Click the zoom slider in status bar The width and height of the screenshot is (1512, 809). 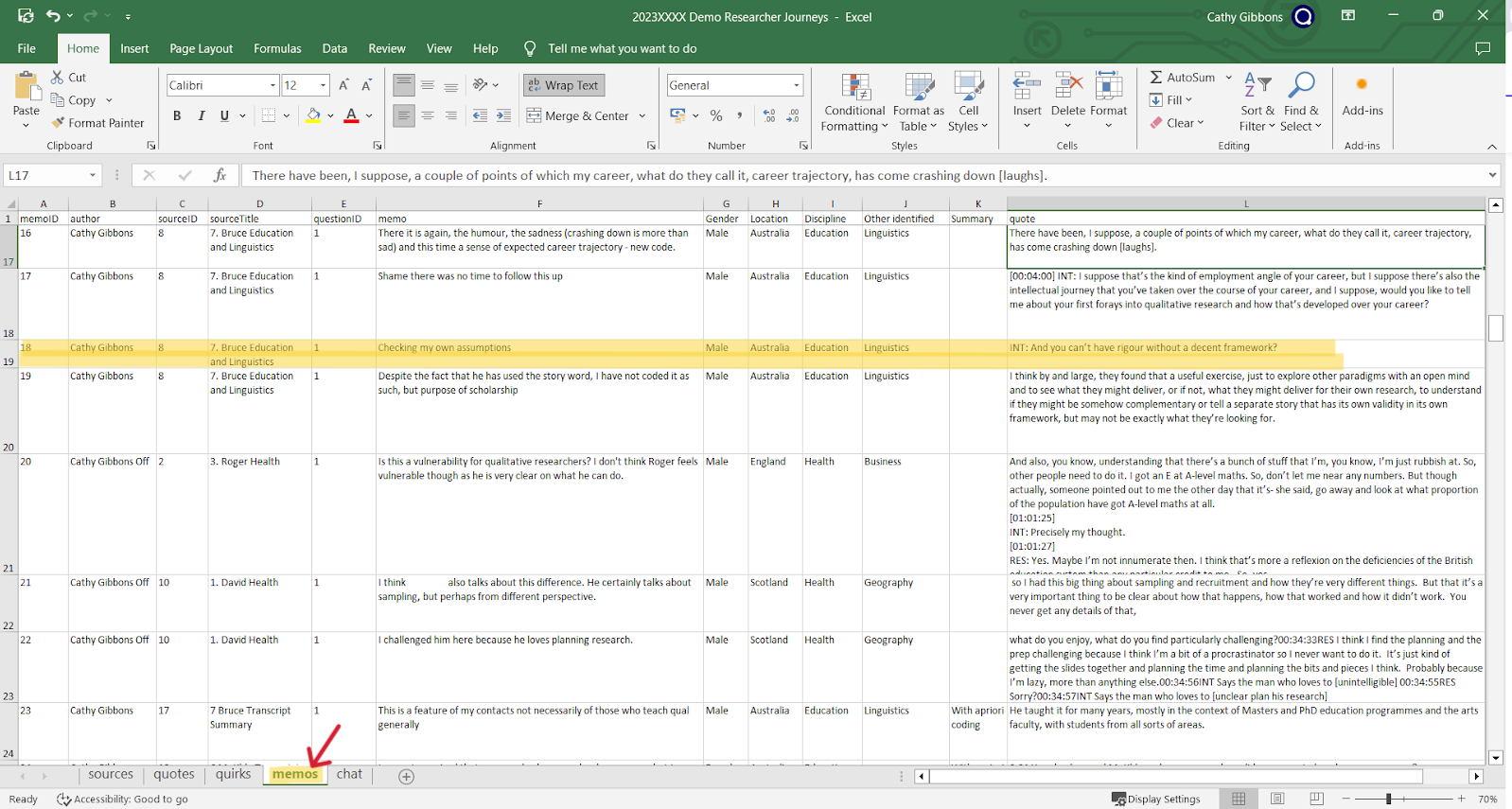point(1389,799)
